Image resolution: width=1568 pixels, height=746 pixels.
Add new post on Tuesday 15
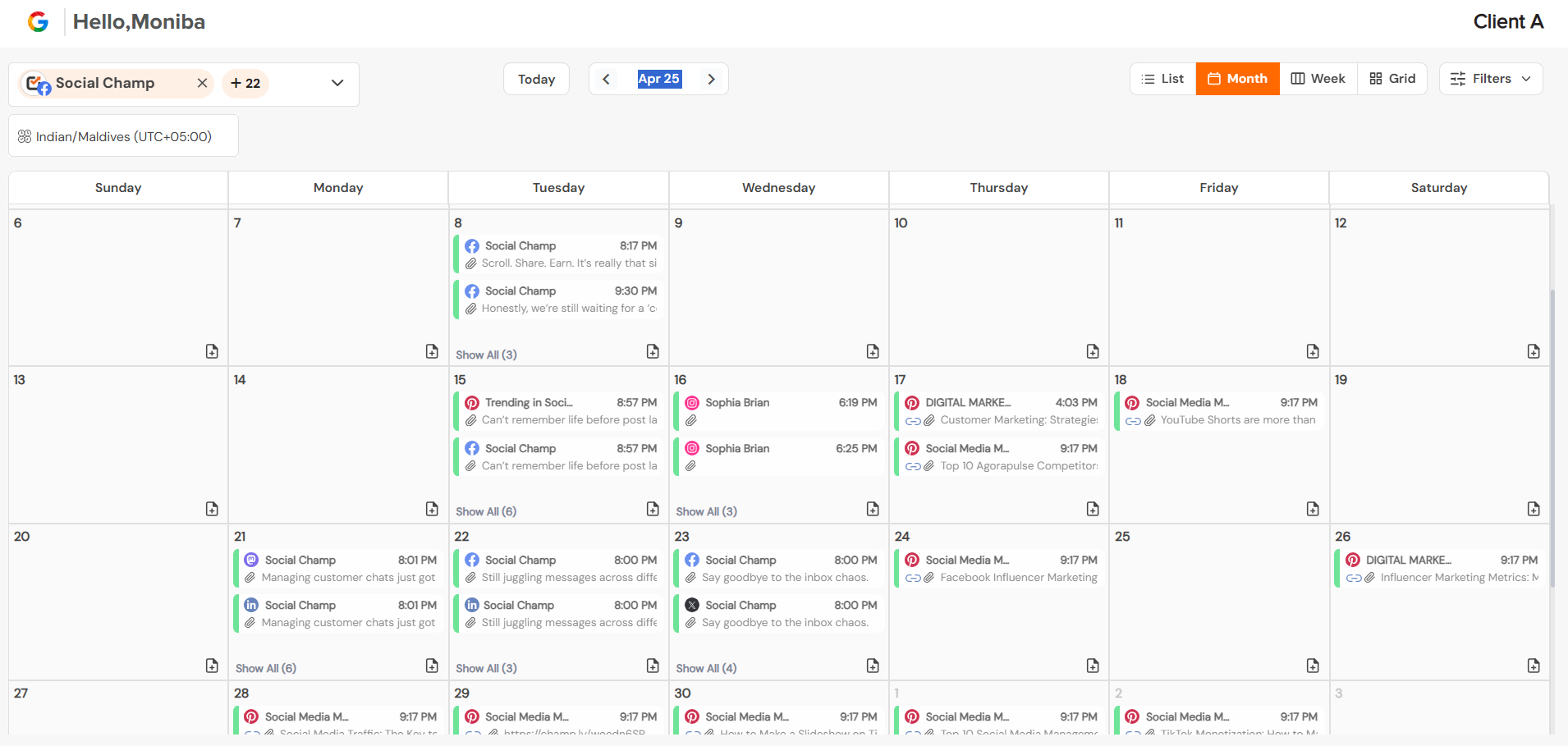click(653, 509)
